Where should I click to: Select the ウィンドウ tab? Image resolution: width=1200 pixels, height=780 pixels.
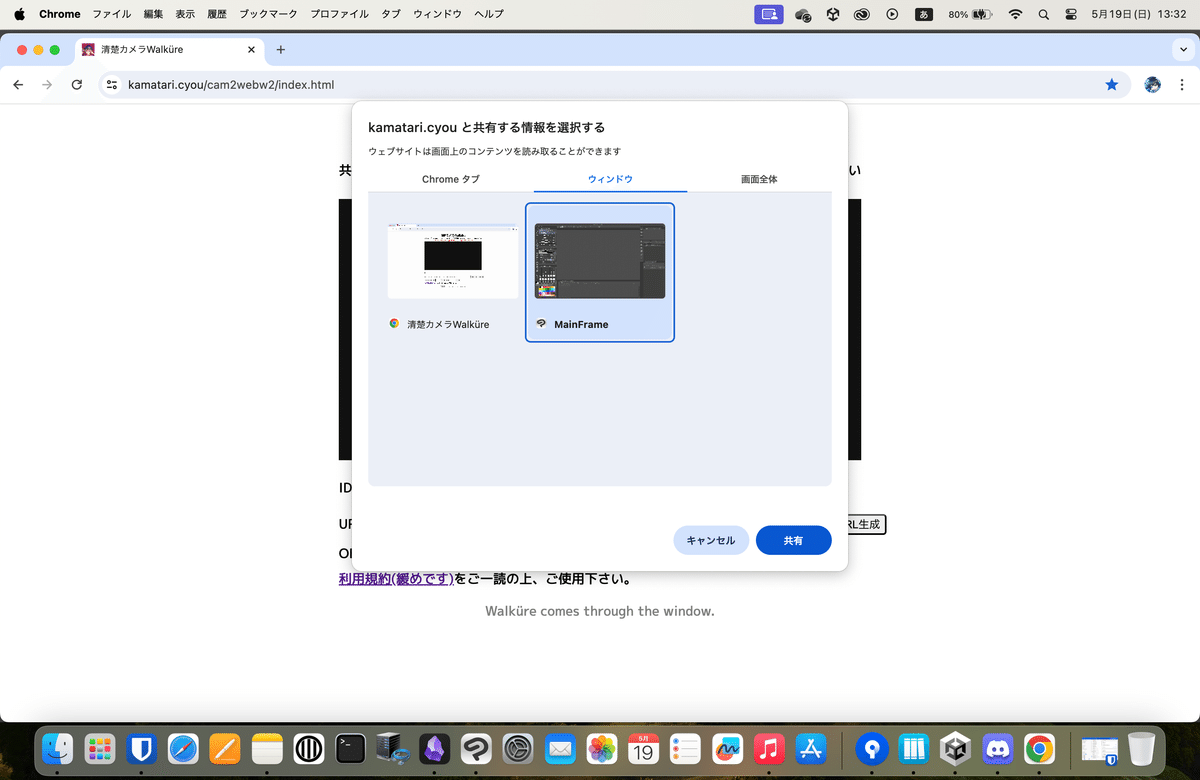(x=610, y=179)
